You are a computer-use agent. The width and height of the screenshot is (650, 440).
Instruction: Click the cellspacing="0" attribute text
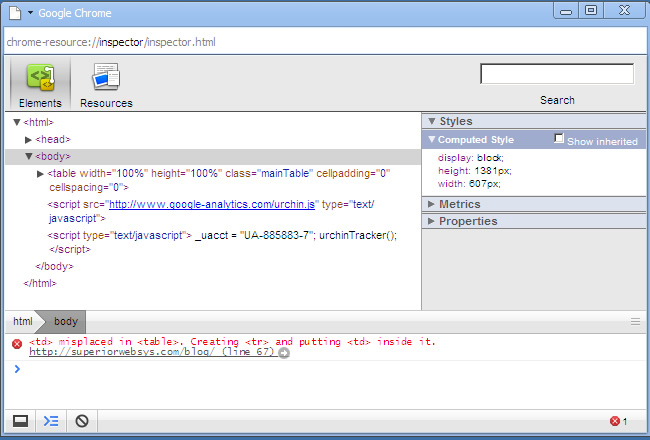pos(89,187)
